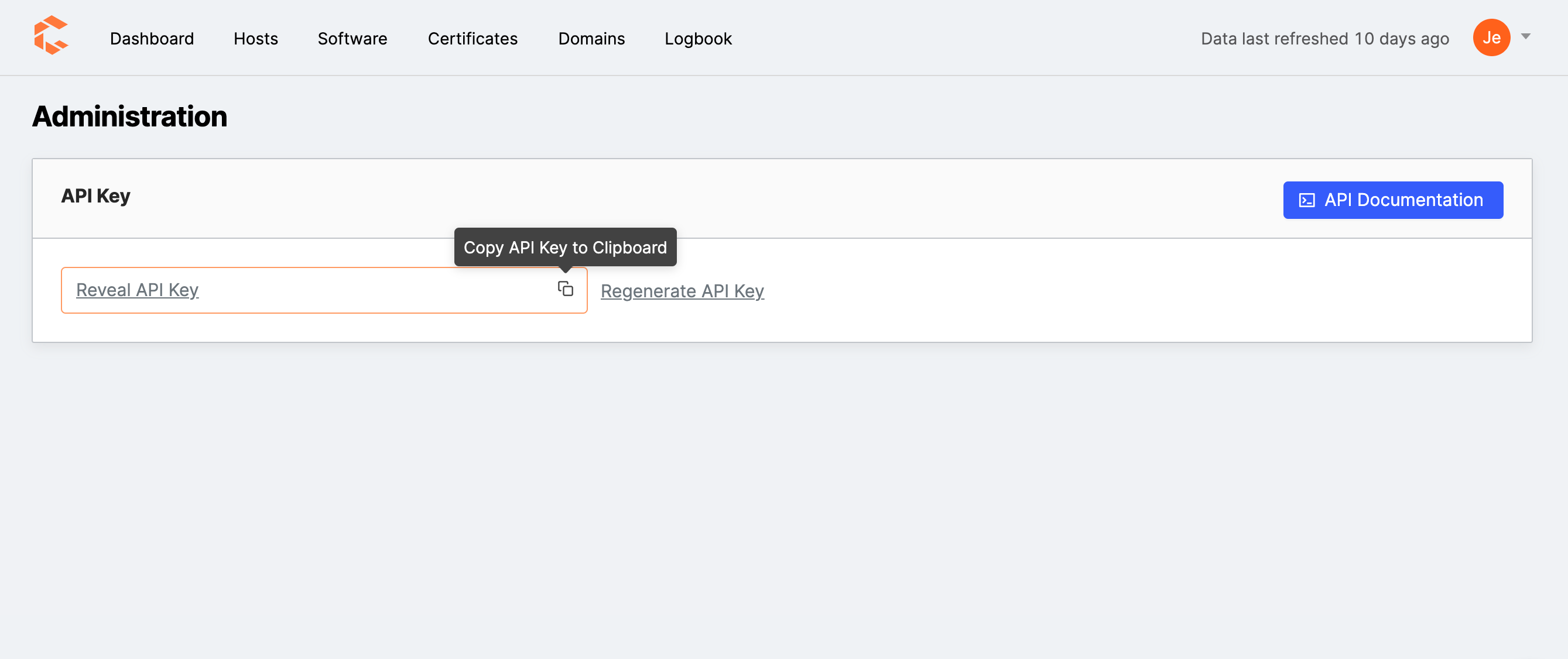The width and height of the screenshot is (1568, 659).
Task: Click the app logo icon
Action: coord(53,37)
